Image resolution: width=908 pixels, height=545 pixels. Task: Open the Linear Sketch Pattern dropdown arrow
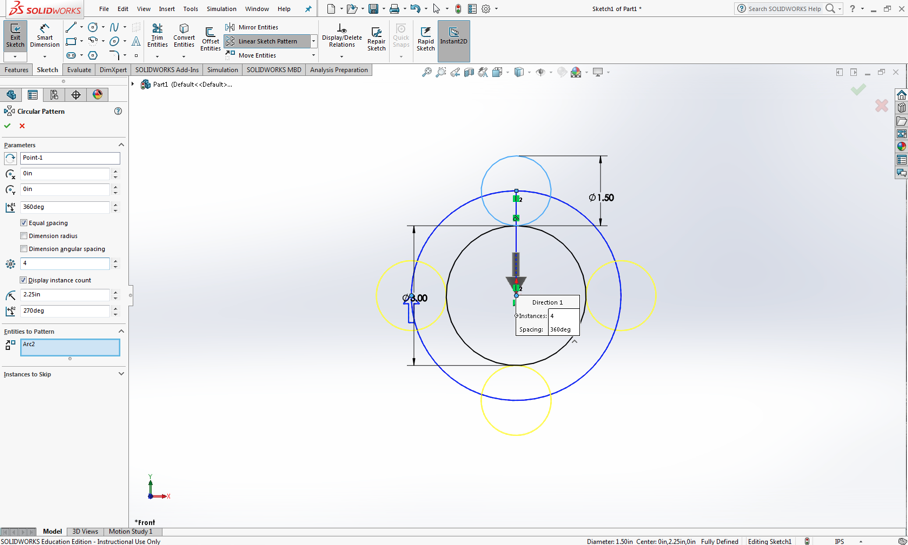(x=313, y=41)
